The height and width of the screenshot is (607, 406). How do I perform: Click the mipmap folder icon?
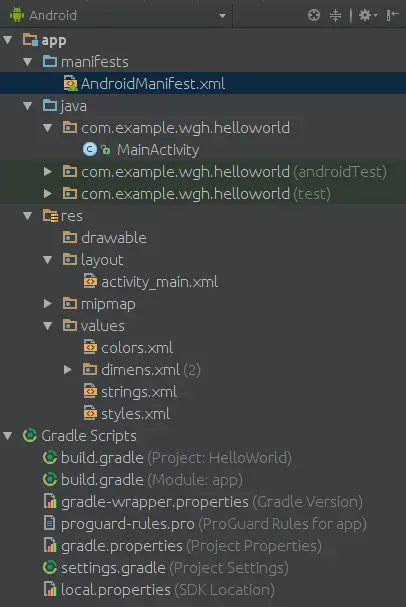[70, 304]
